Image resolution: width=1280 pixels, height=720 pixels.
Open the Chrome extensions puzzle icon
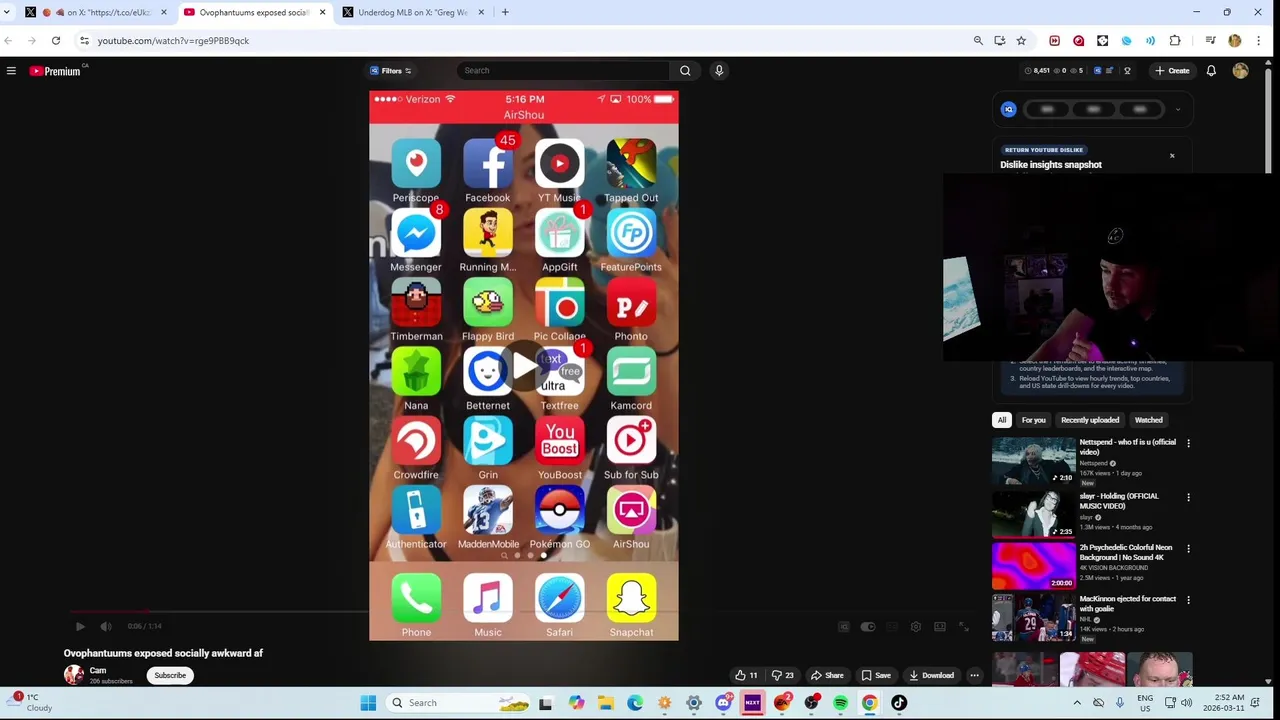click(x=1175, y=41)
